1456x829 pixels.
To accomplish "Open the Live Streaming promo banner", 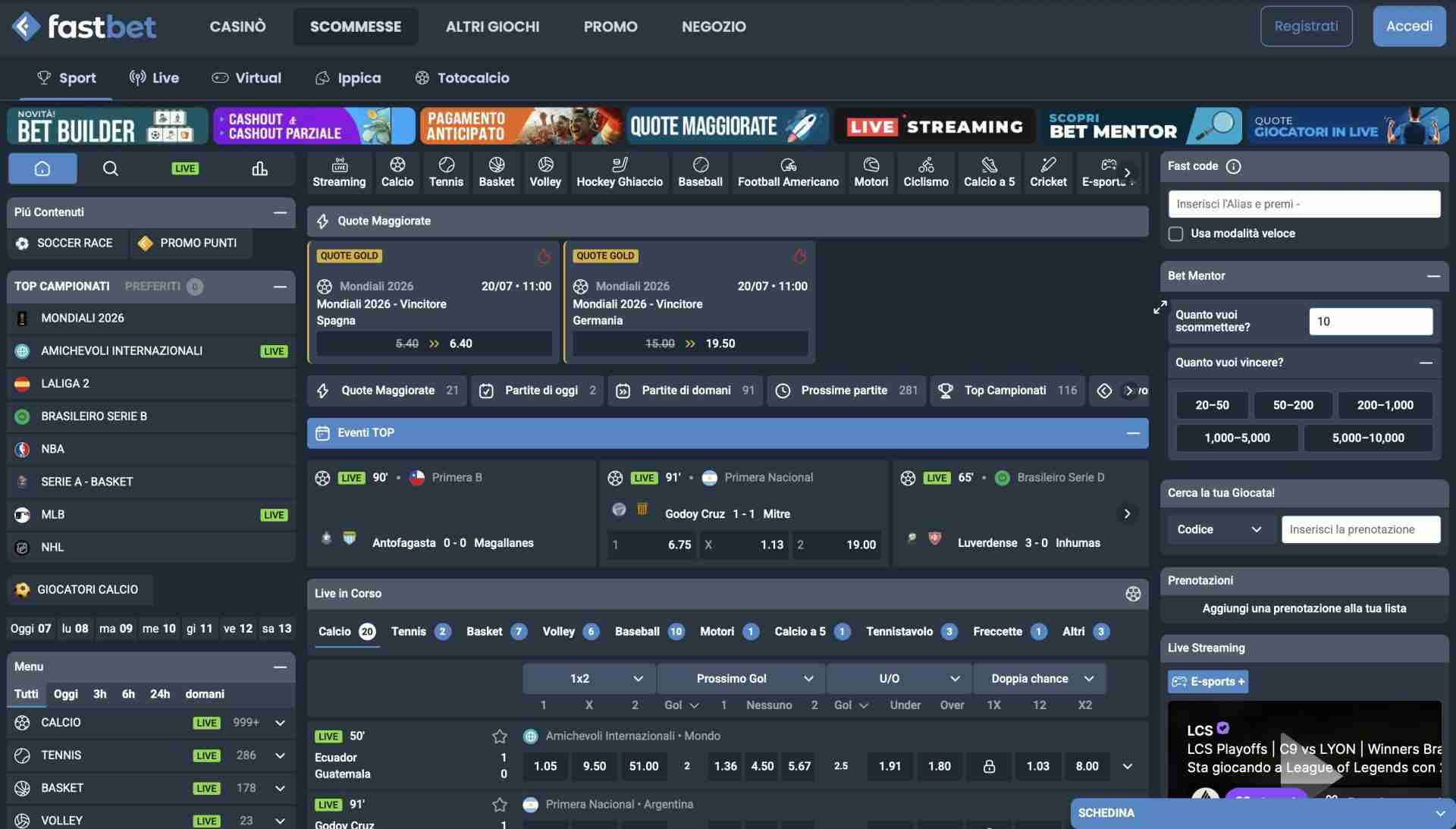I will click(934, 126).
